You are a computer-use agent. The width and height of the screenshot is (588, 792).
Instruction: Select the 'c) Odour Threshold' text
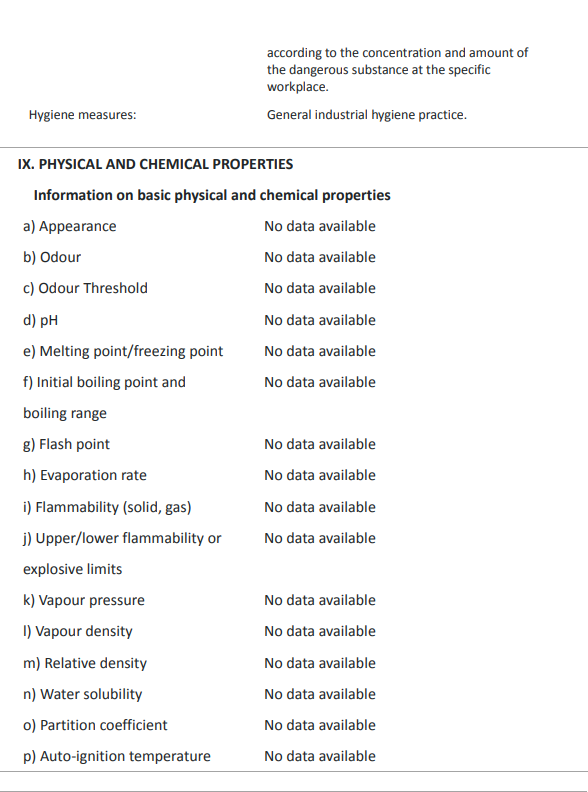coord(85,288)
